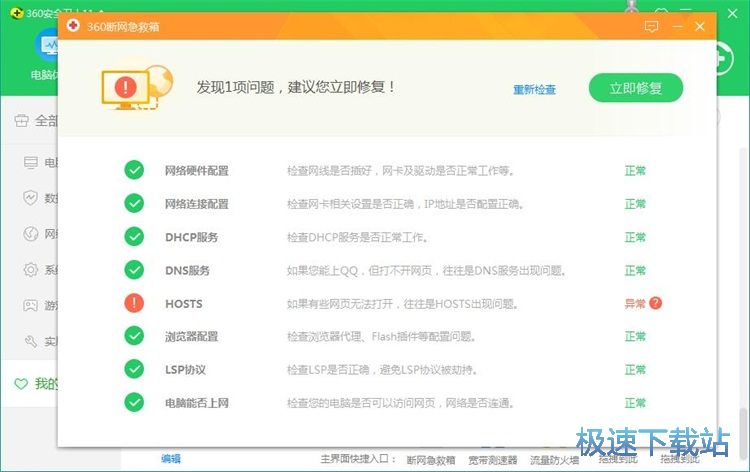
Task: Minimize the 360断网急救箱 dialog
Action: [x=677, y=26]
